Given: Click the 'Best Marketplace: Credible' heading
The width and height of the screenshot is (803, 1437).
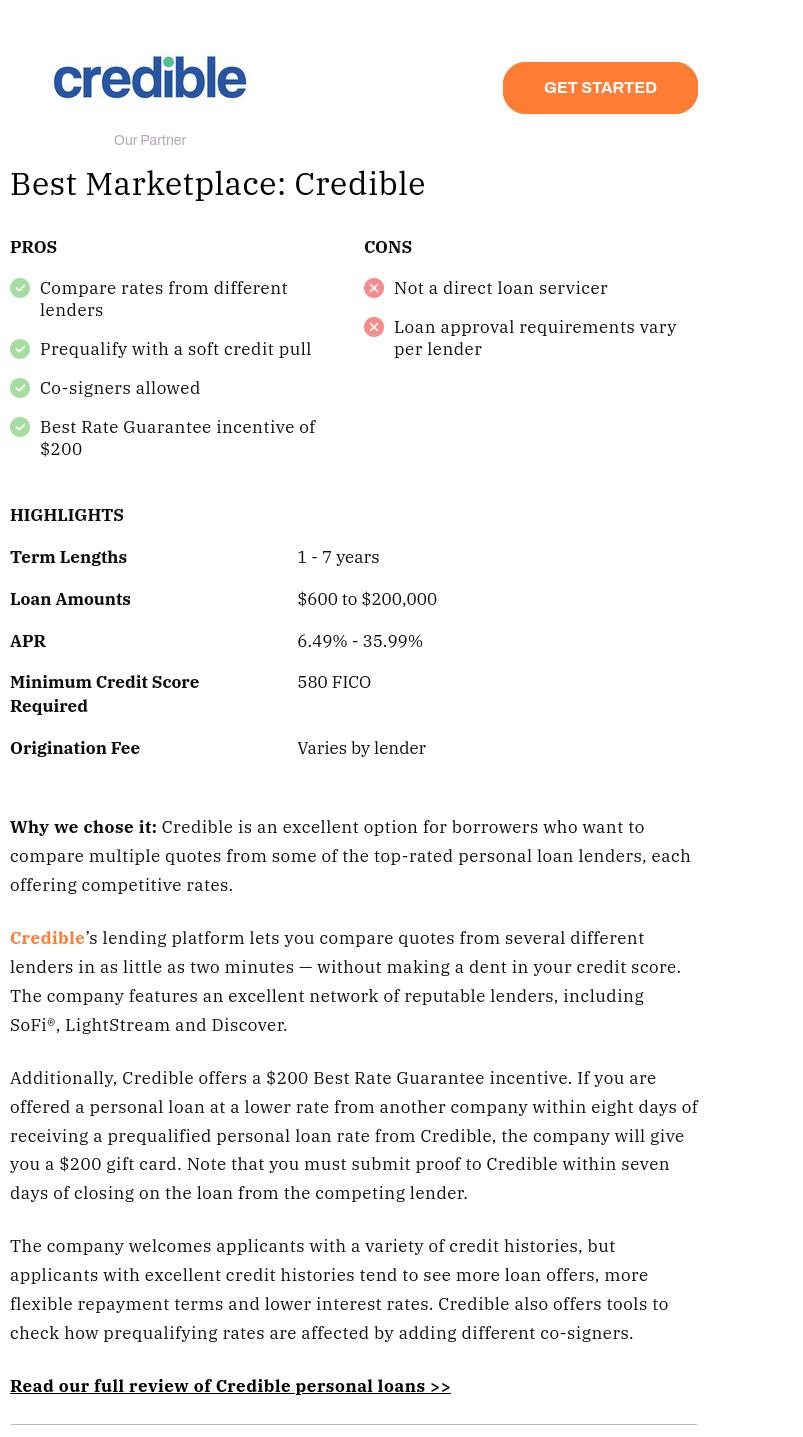Looking at the screenshot, I should (218, 184).
